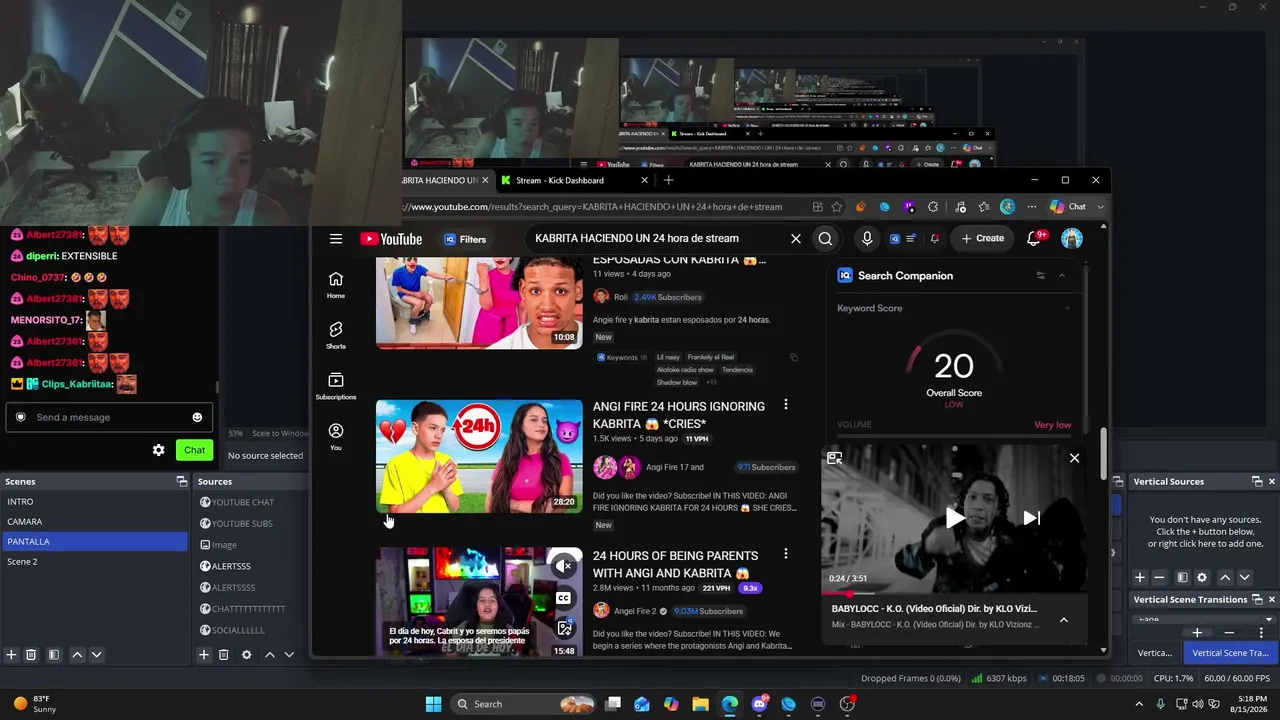This screenshot has width=1280, height=720.
Task: Search by voice with the microphone icon
Action: point(867,239)
